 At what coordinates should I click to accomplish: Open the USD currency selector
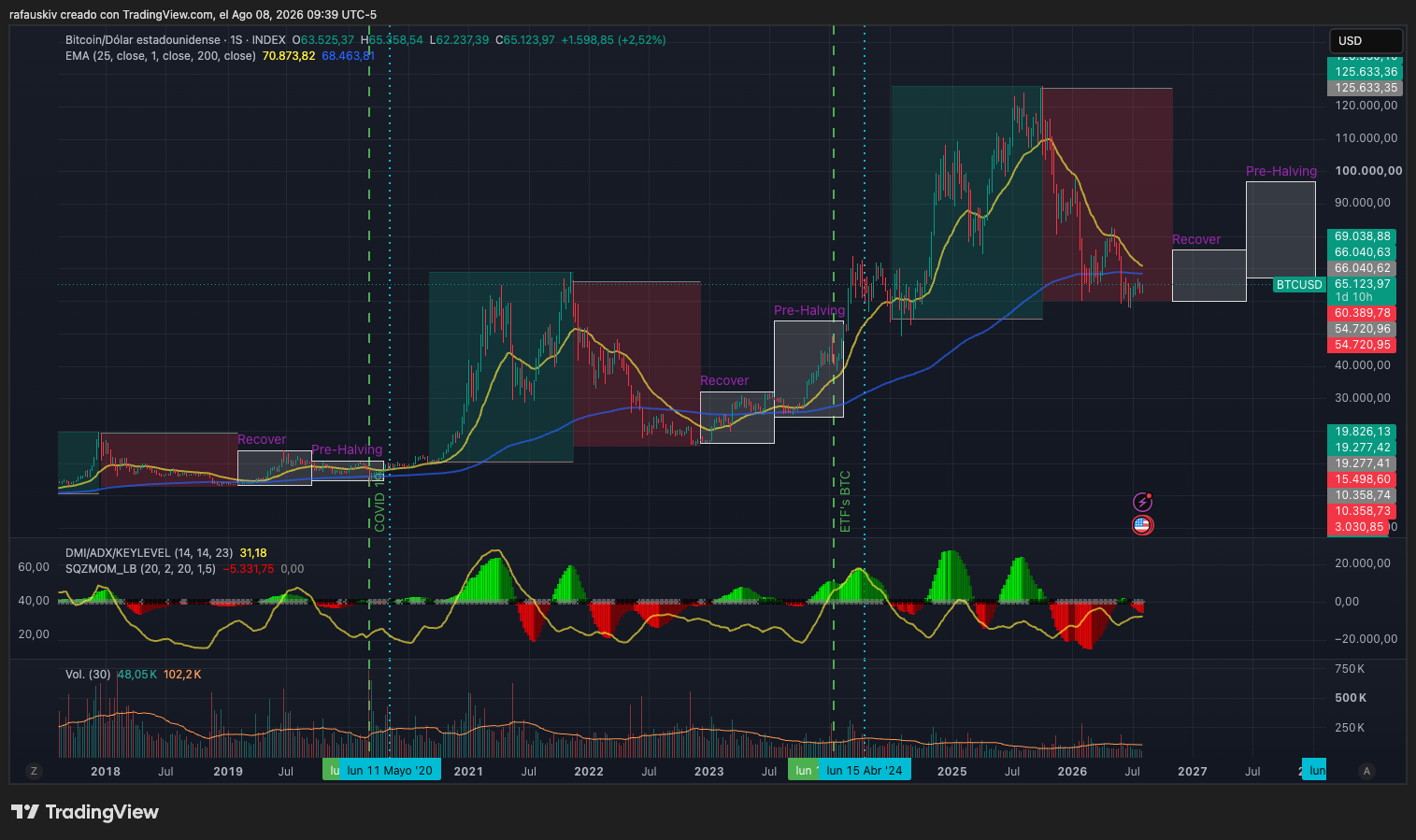[x=1366, y=41]
